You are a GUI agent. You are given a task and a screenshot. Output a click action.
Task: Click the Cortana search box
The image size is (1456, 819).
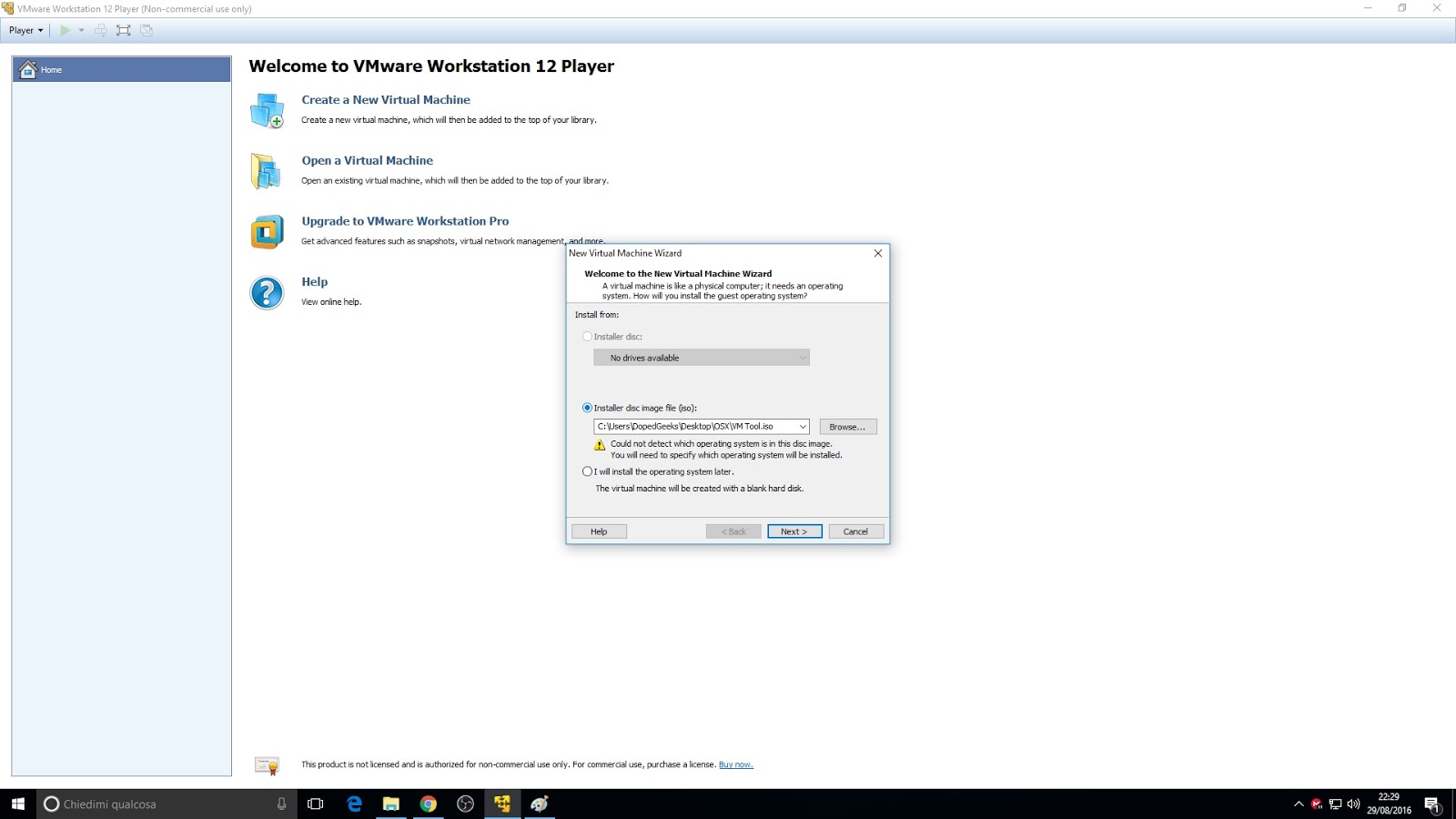167,804
